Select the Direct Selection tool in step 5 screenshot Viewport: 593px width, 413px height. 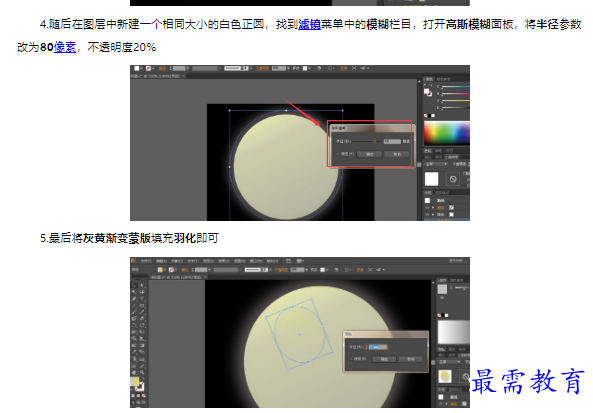point(142,286)
